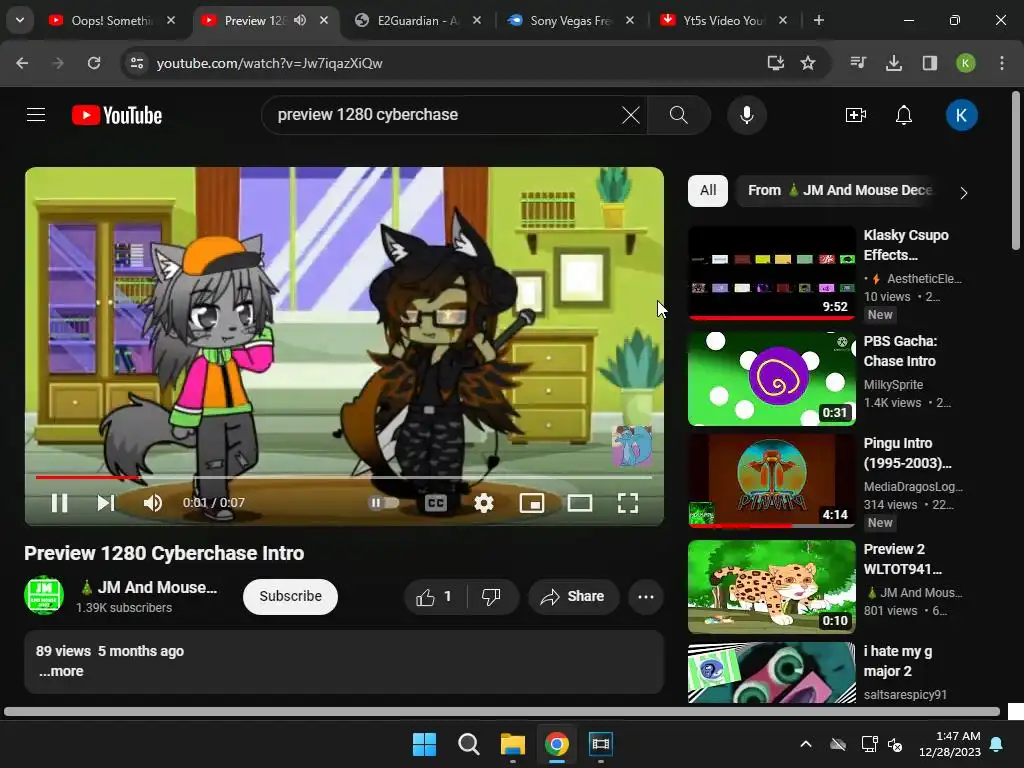Switch to Oops! Something tab

(x=111, y=21)
